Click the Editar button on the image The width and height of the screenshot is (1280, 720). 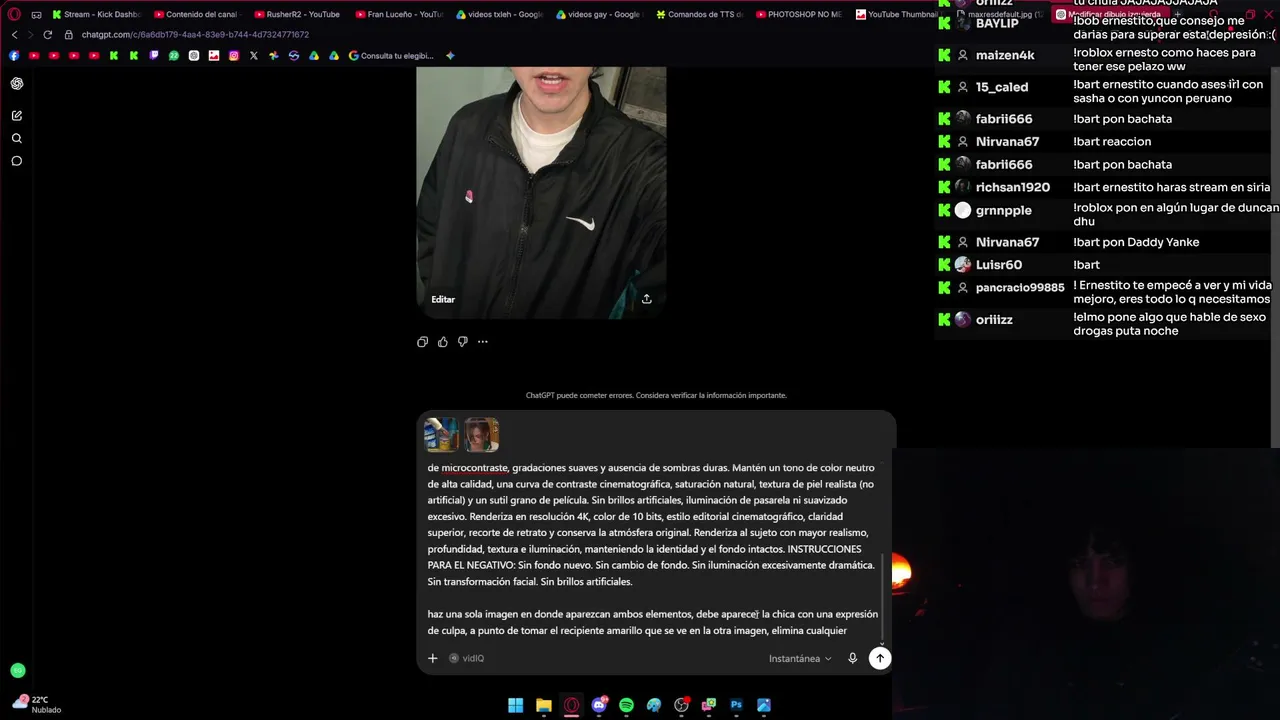pyautogui.click(x=443, y=300)
